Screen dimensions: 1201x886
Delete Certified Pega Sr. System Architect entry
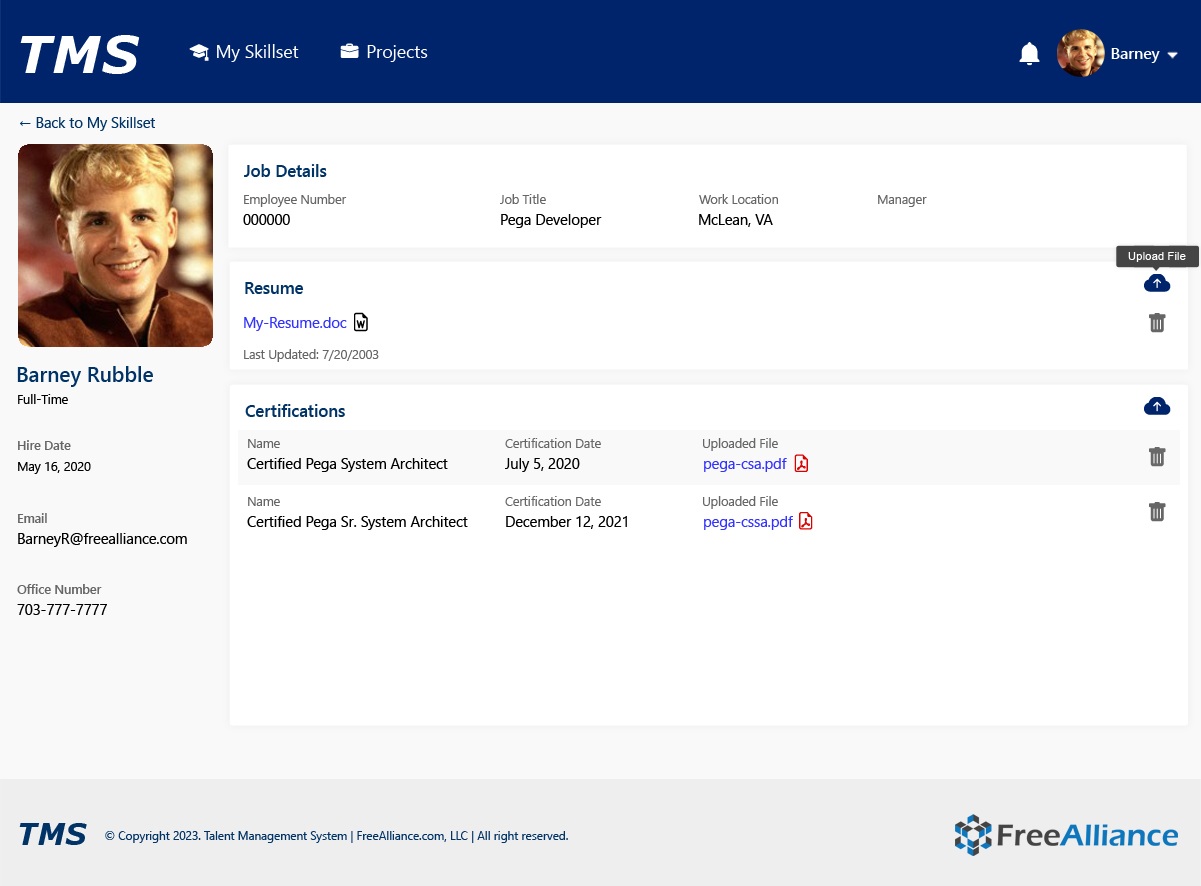tap(1157, 512)
